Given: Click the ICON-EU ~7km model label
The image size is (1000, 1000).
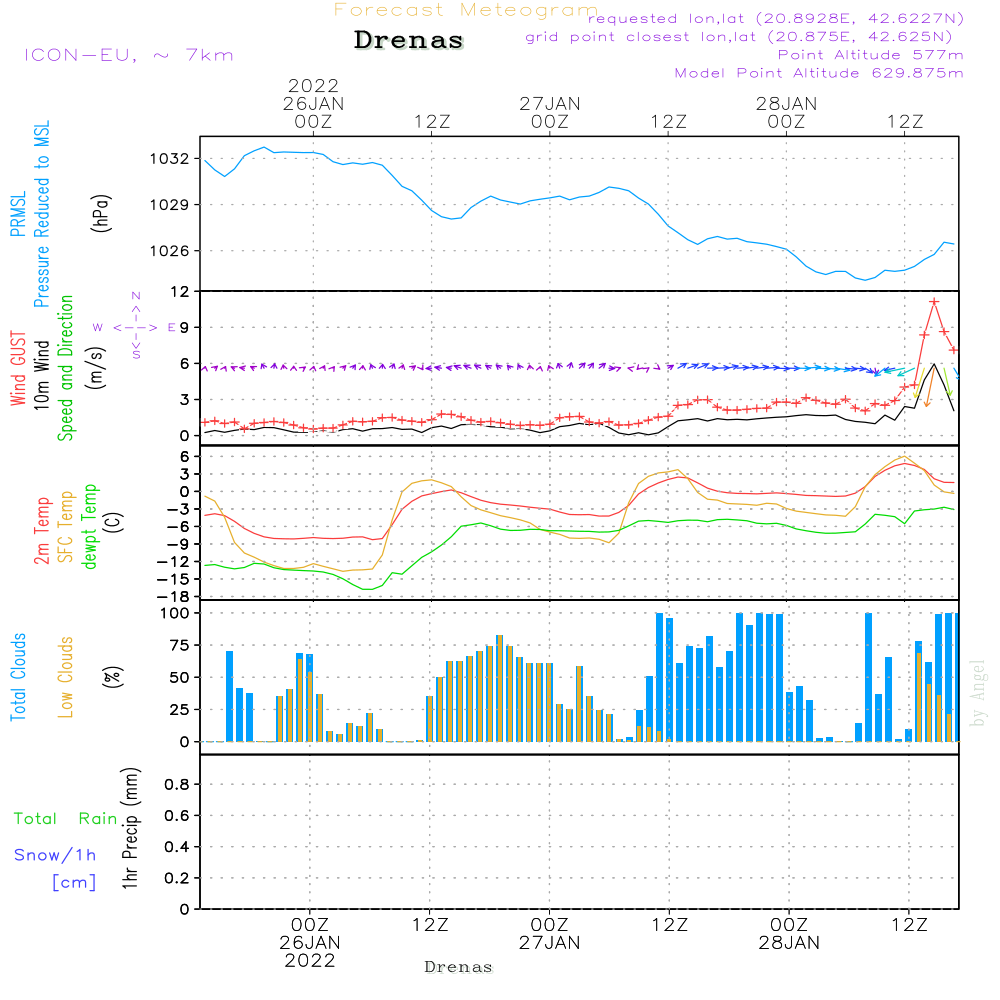Looking at the screenshot, I should [x=128, y=55].
